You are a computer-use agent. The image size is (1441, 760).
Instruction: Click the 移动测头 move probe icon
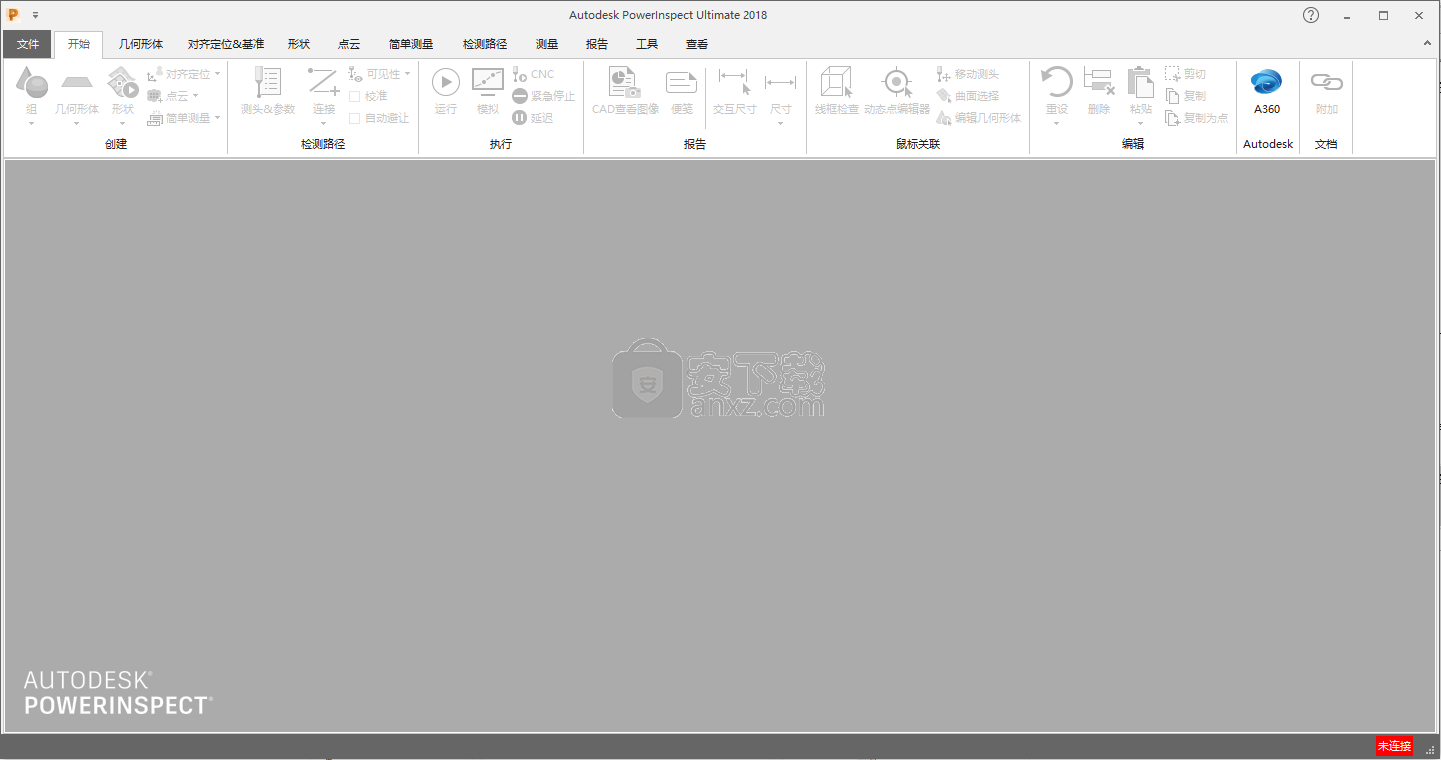[x=943, y=74]
